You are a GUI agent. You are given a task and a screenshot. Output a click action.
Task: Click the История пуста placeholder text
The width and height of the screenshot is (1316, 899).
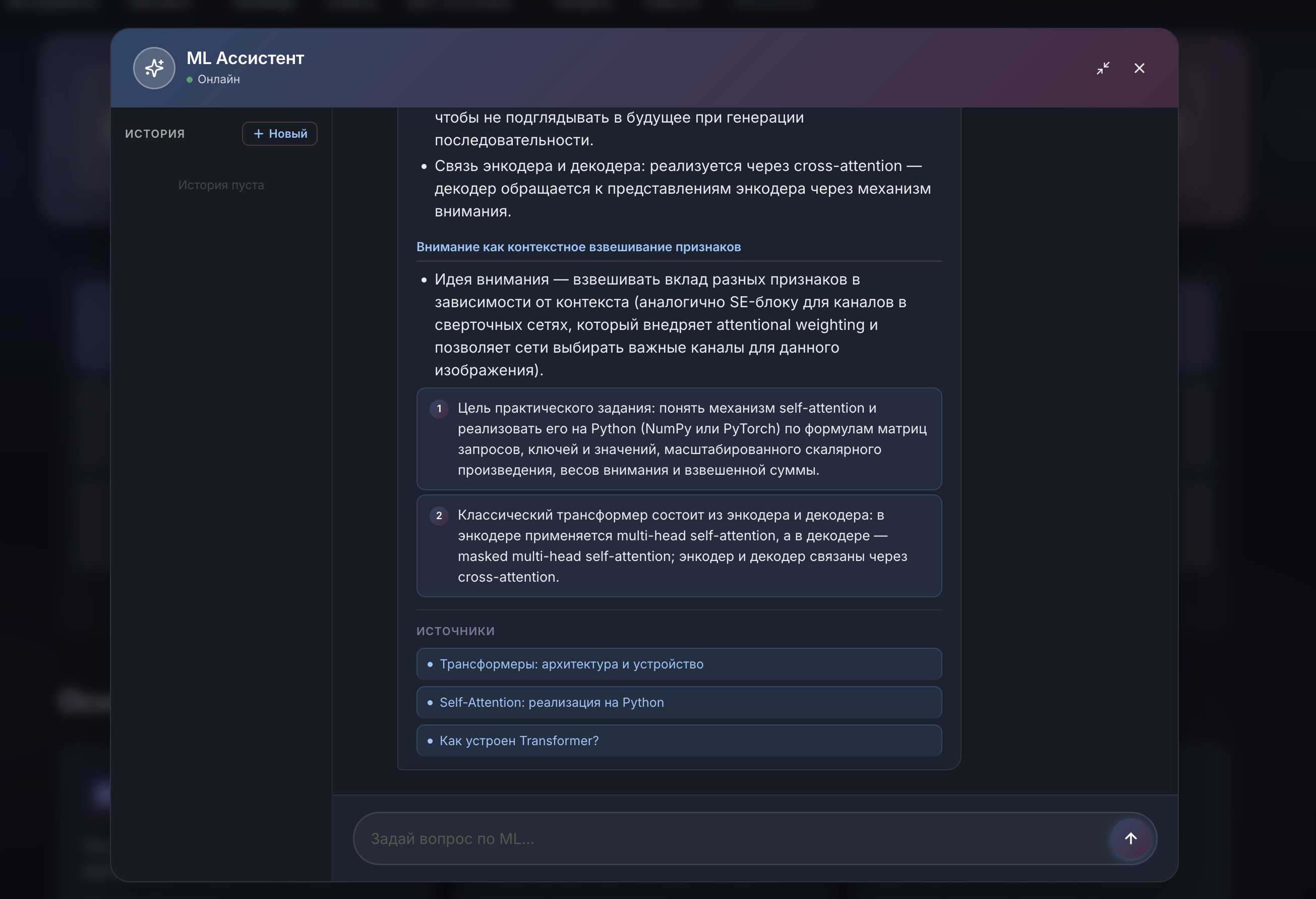tap(221, 185)
